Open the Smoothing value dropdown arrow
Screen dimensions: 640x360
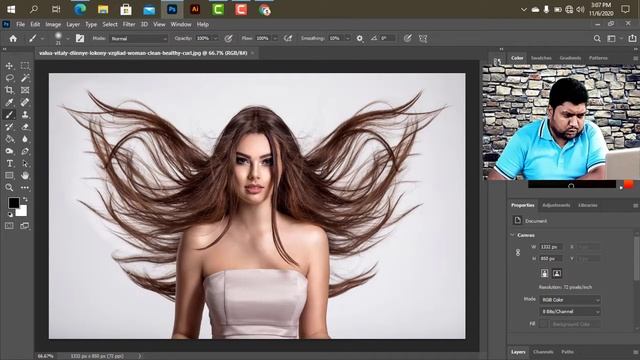(348, 38)
